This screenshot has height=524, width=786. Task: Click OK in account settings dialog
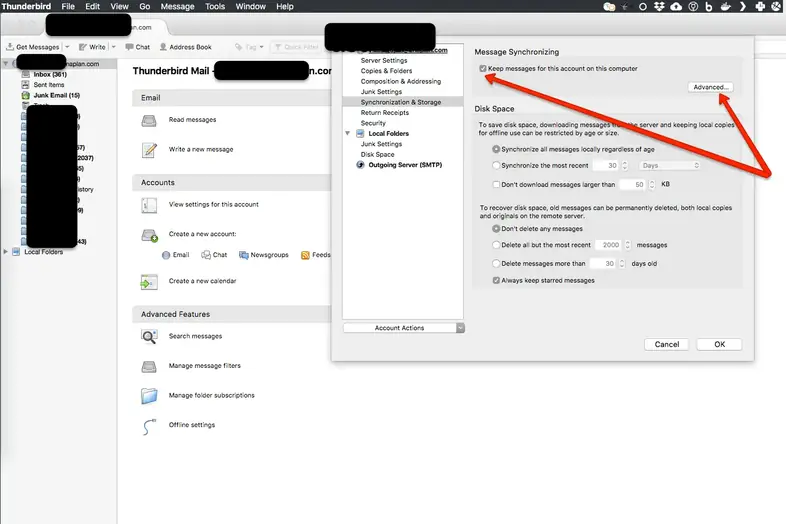point(719,344)
